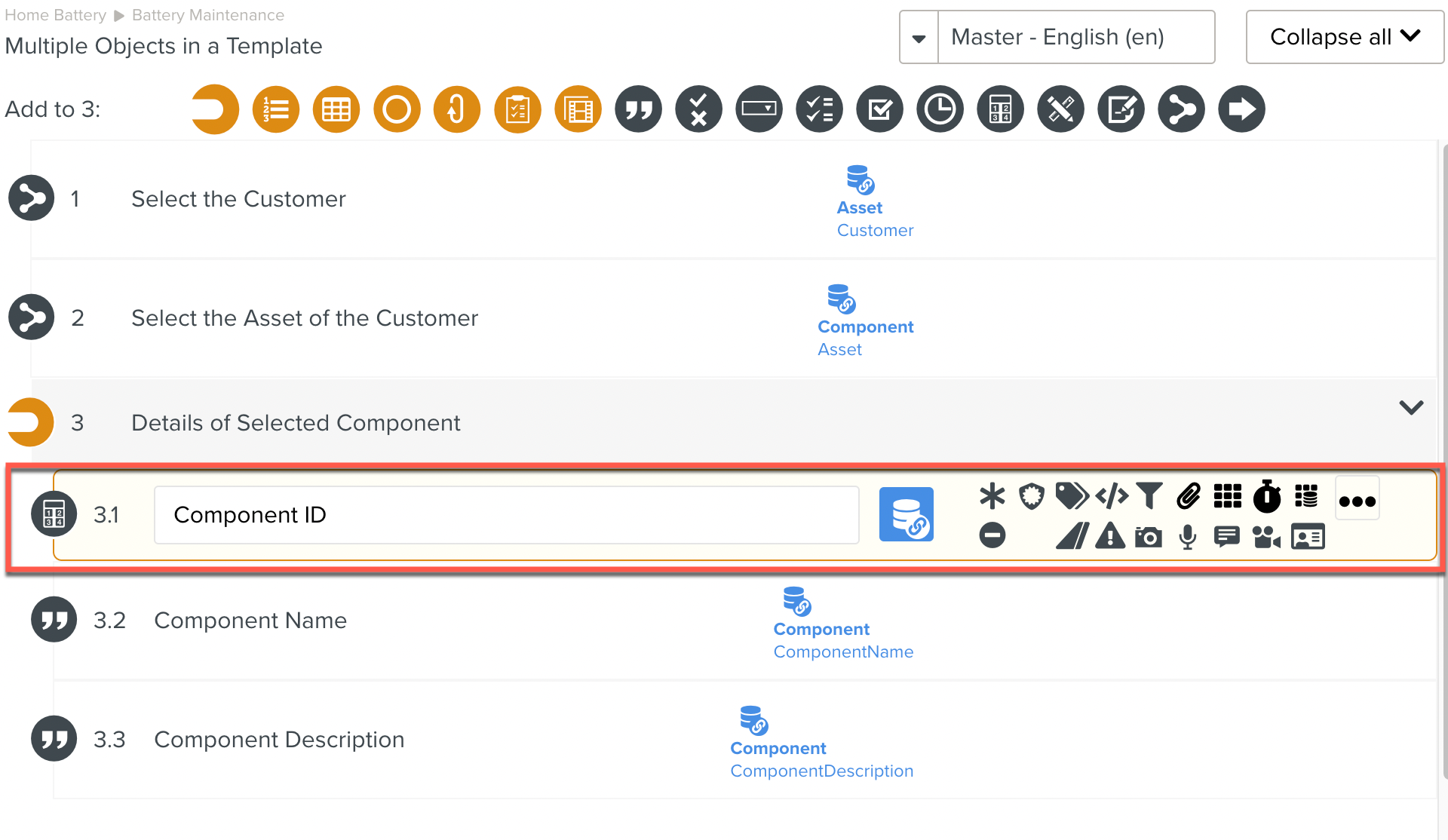The image size is (1448, 840).
Task: Click the blue database link button
Action: click(x=907, y=514)
